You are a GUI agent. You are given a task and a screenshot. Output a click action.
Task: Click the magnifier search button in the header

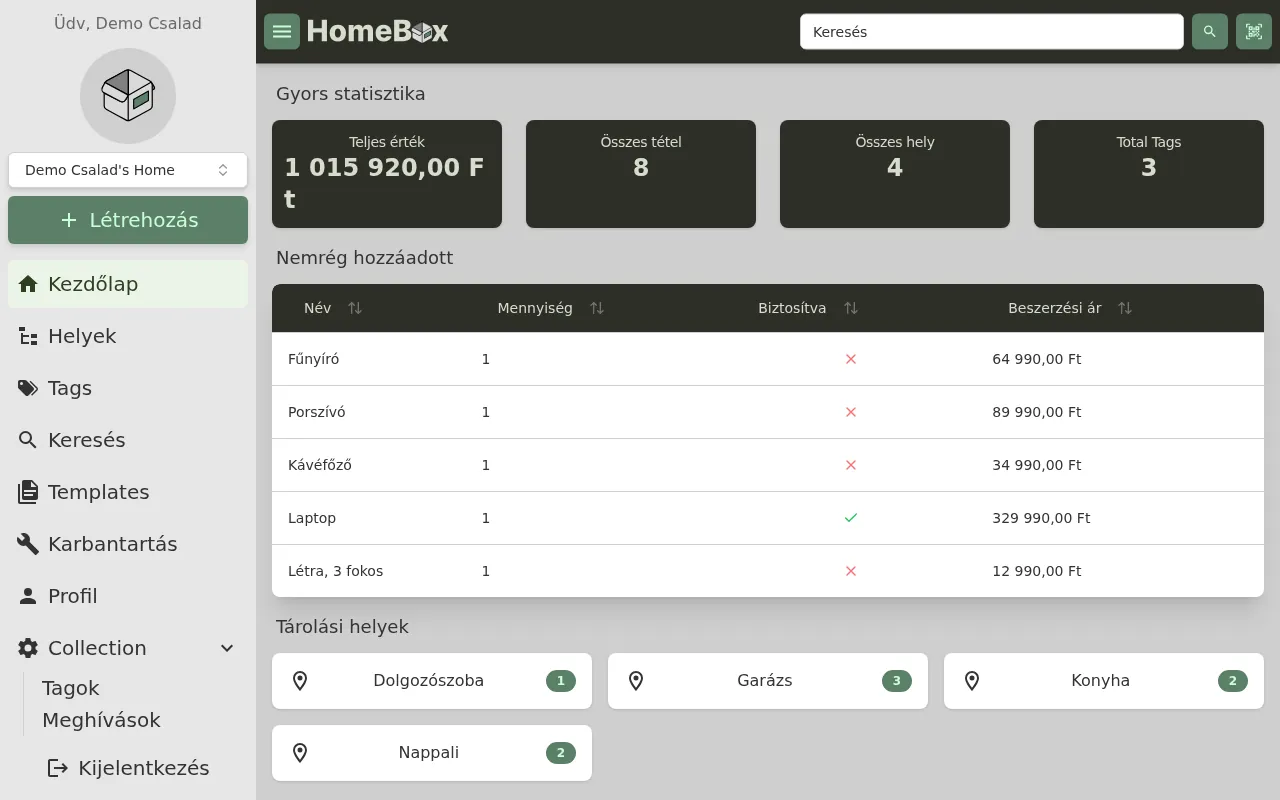coord(1210,32)
